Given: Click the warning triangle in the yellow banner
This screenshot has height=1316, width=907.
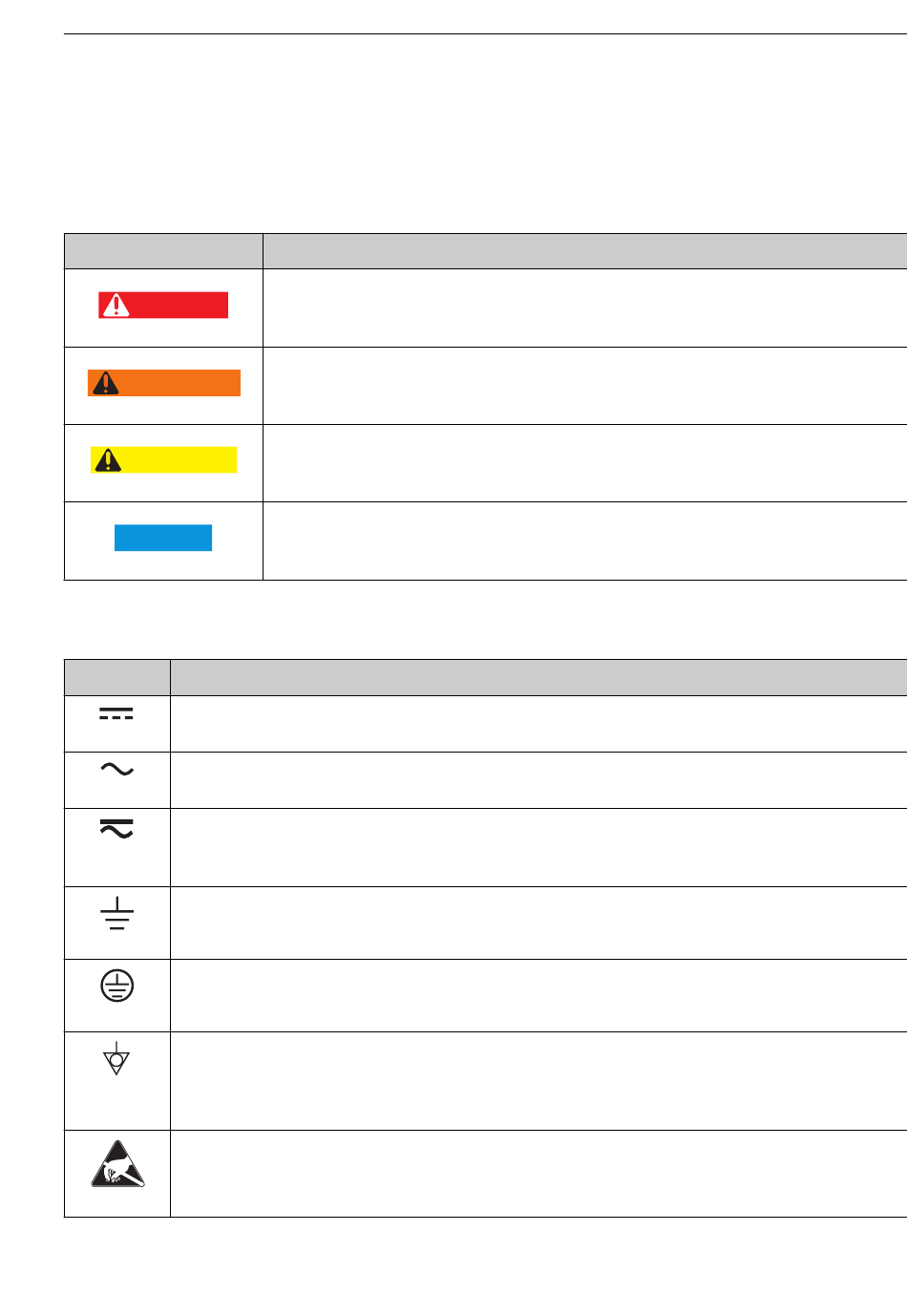Looking at the screenshot, I should (x=108, y=460).
